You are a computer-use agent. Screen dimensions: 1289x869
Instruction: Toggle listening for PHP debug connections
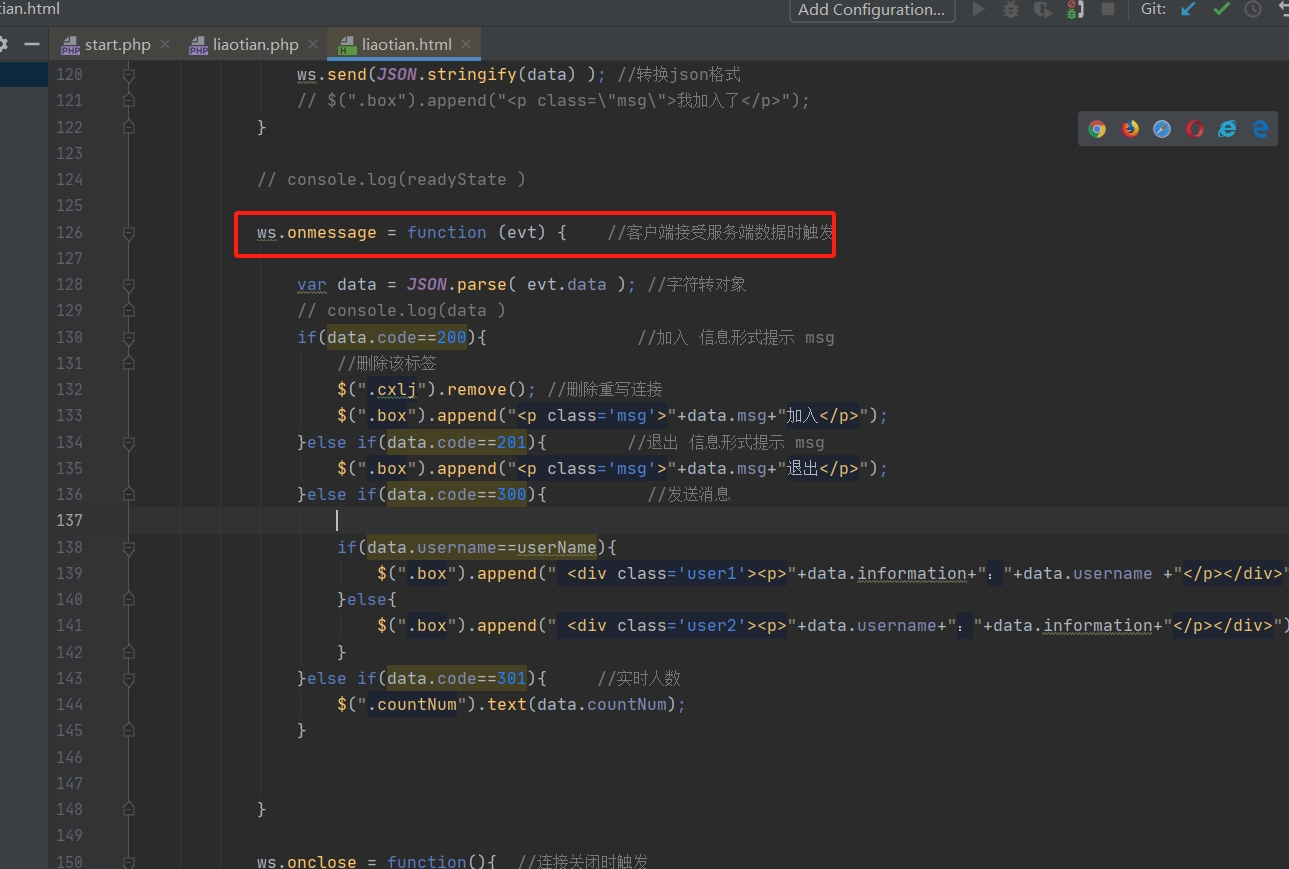1075,10
